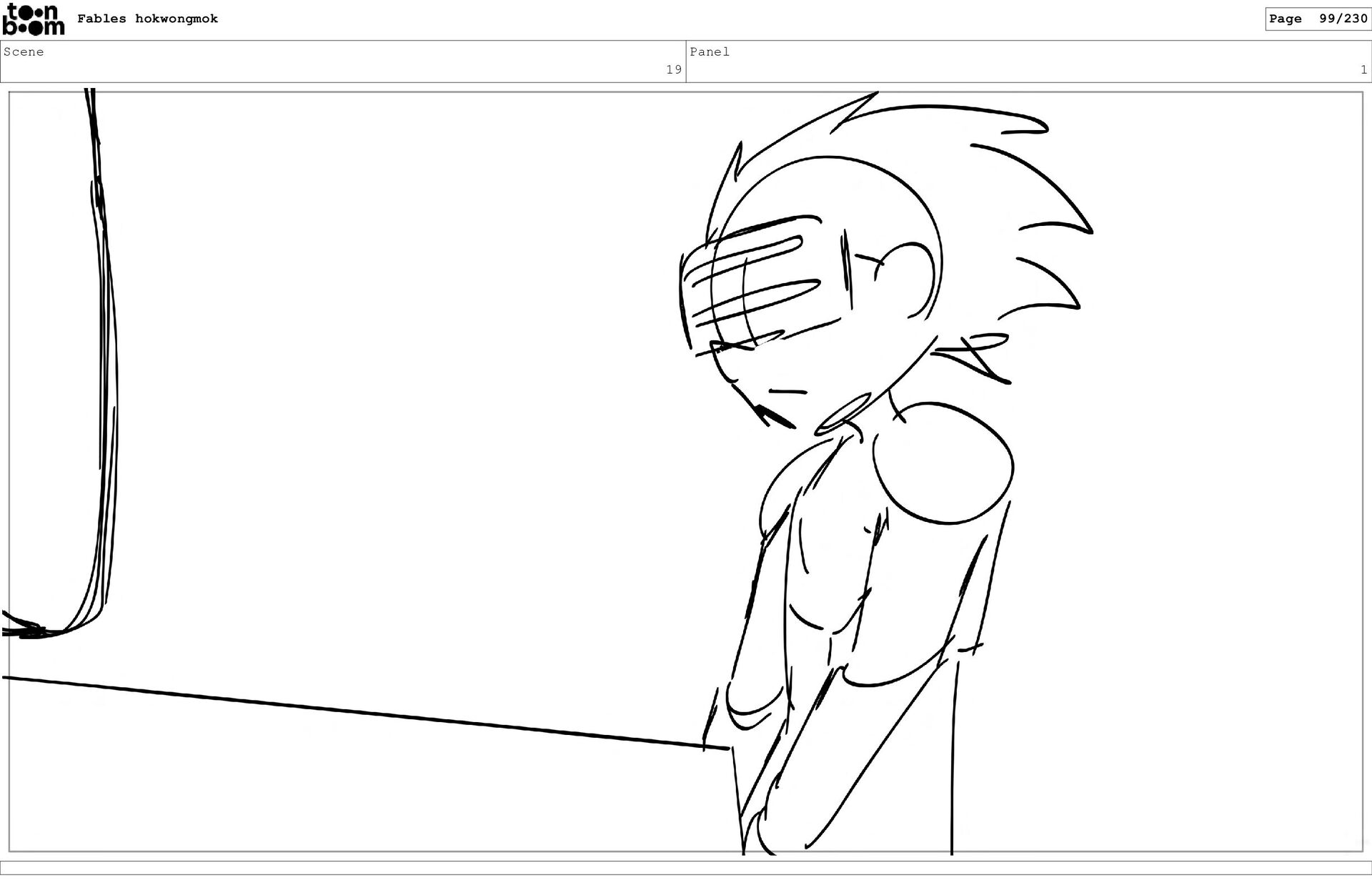Click the Toon Boom logo
Screen dimensions: 1372x888
(x=33, y=19)
